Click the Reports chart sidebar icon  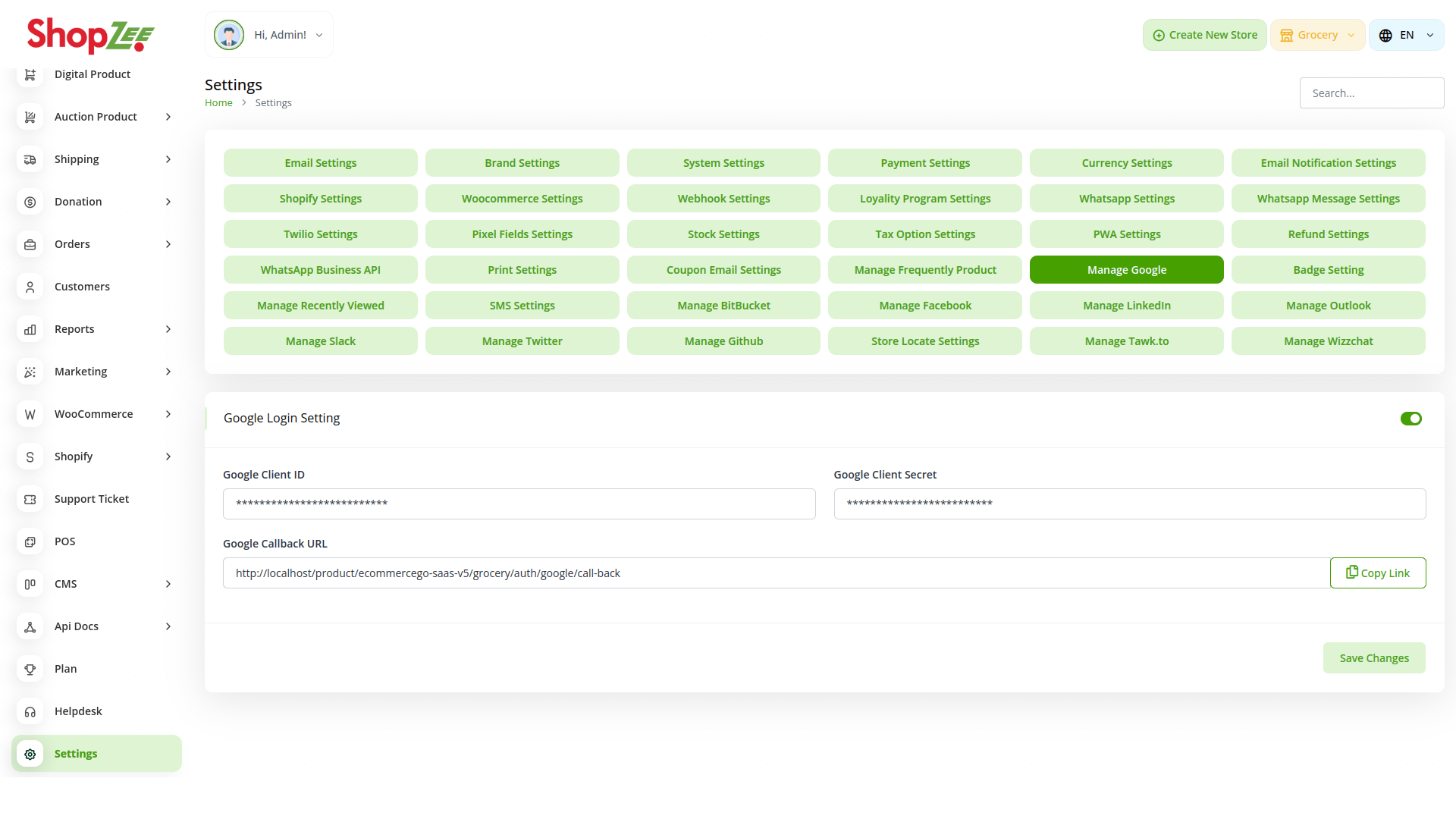(x=30, y=329)
